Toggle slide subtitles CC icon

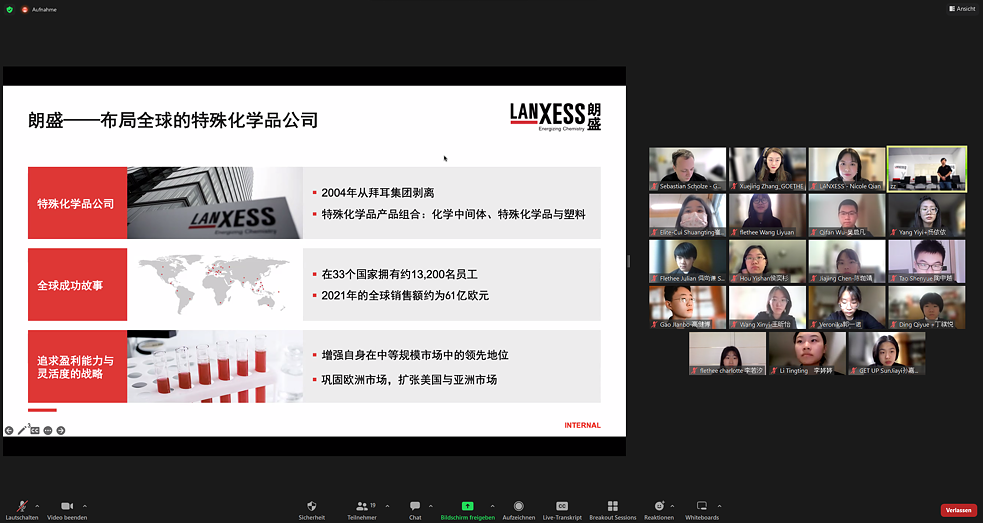35,430
